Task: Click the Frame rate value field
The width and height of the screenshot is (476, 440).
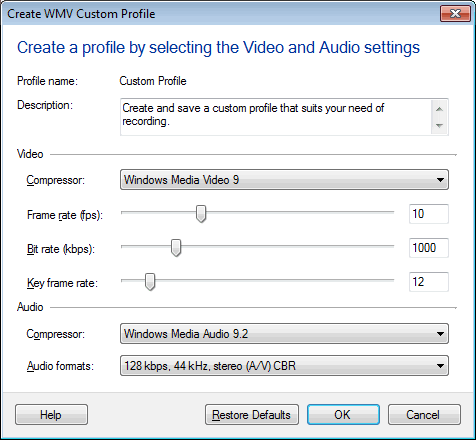Action: [429, 214]
